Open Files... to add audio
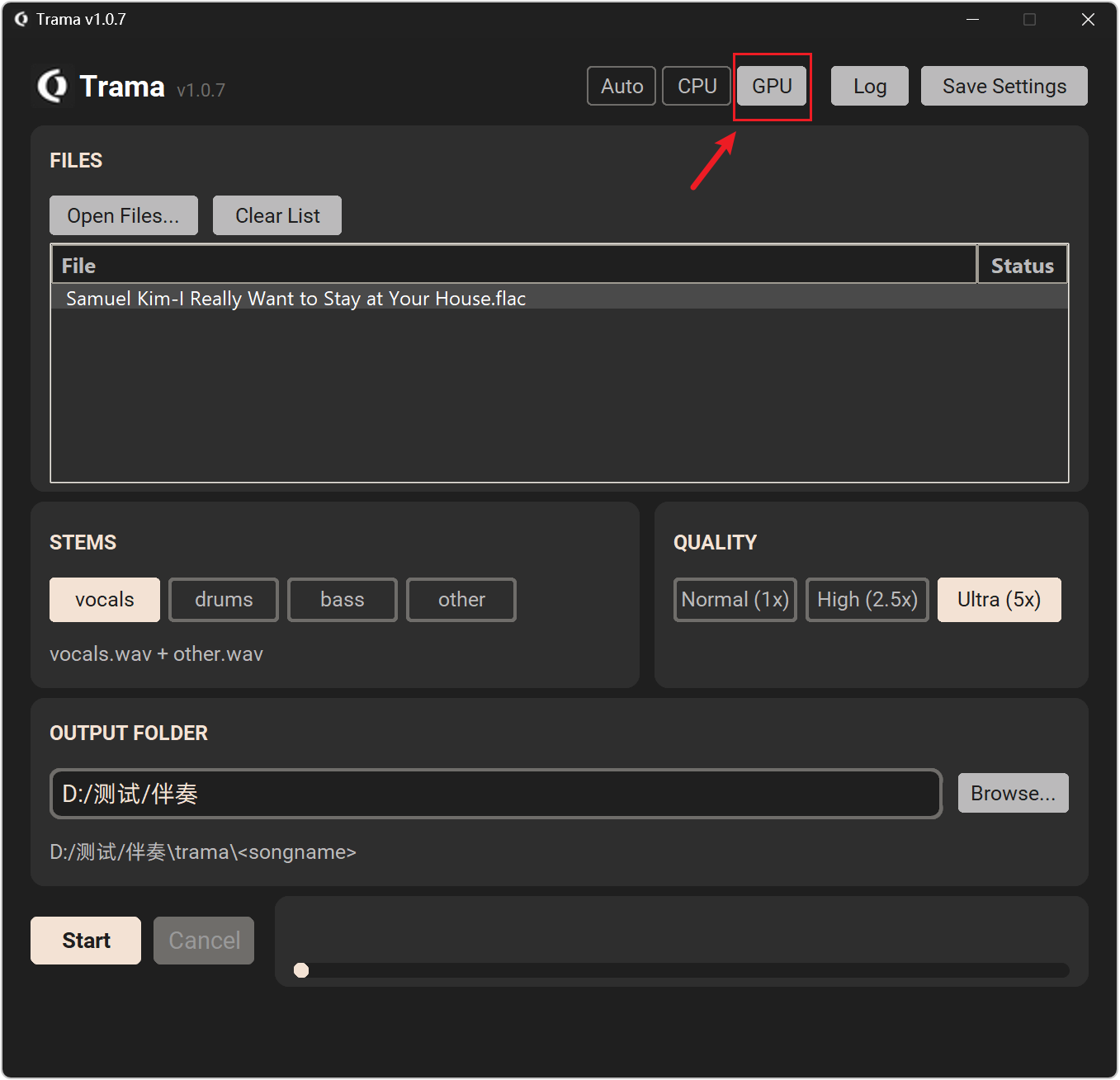 [x=124, y=215]
